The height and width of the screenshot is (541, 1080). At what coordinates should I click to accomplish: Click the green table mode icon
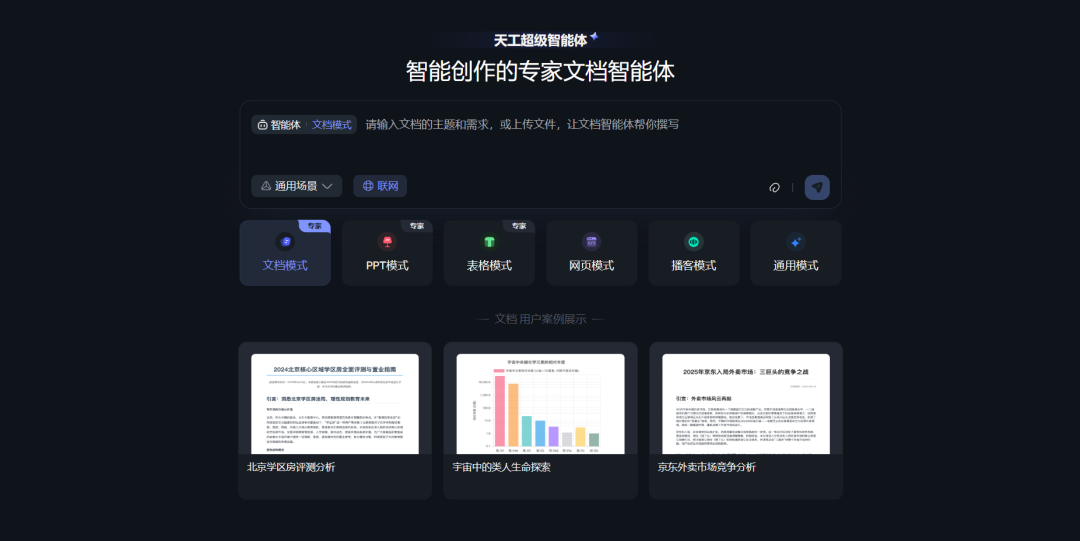(x=489, y=241)
